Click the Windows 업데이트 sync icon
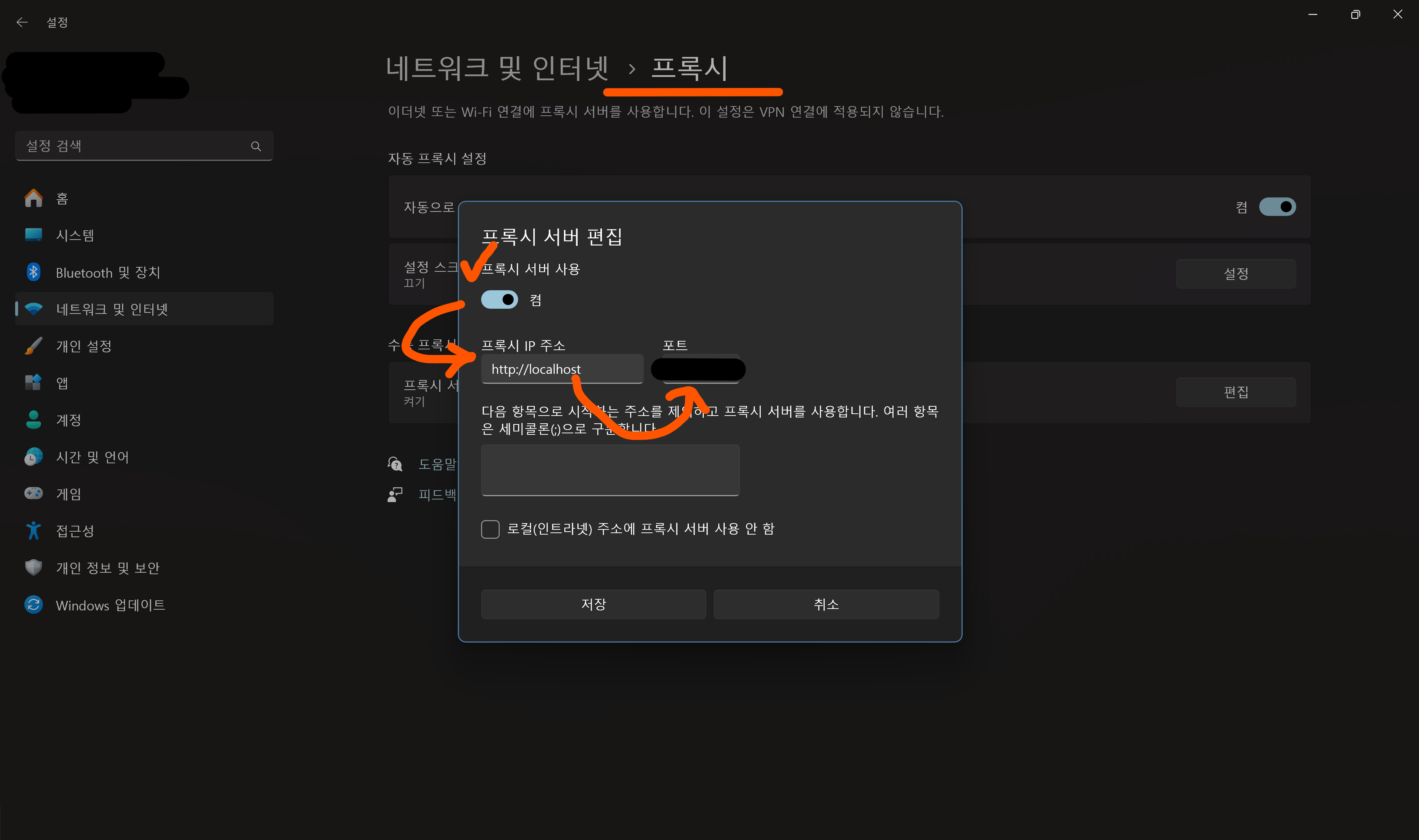 (x=33, y=604)
